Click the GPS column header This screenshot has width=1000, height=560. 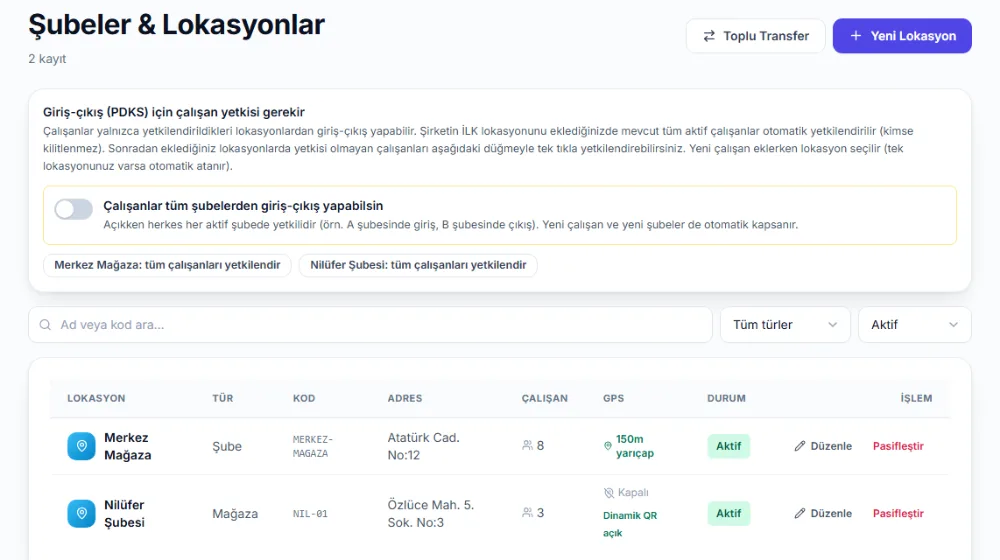(614, 398)
